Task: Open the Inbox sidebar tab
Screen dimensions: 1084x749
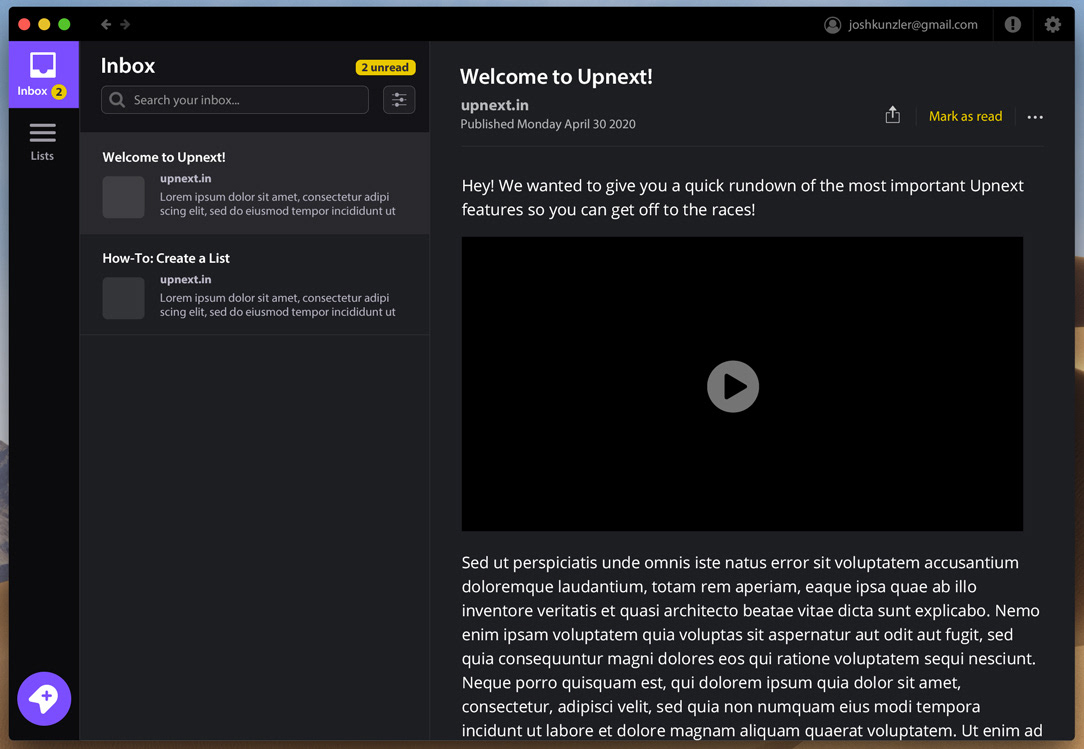Action: 44,75
